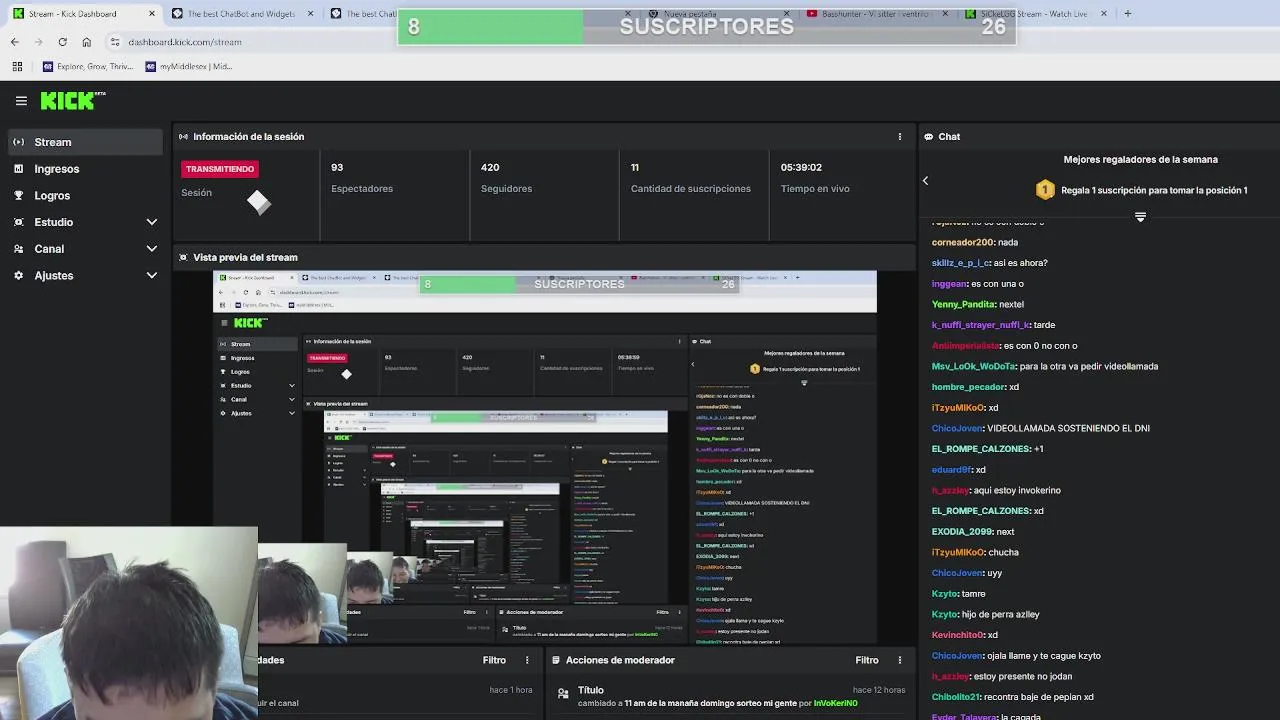Click username EXODIA_2099 in chat
The image size is (1280, 720).
pyautogui.click(x=962, y=532)
